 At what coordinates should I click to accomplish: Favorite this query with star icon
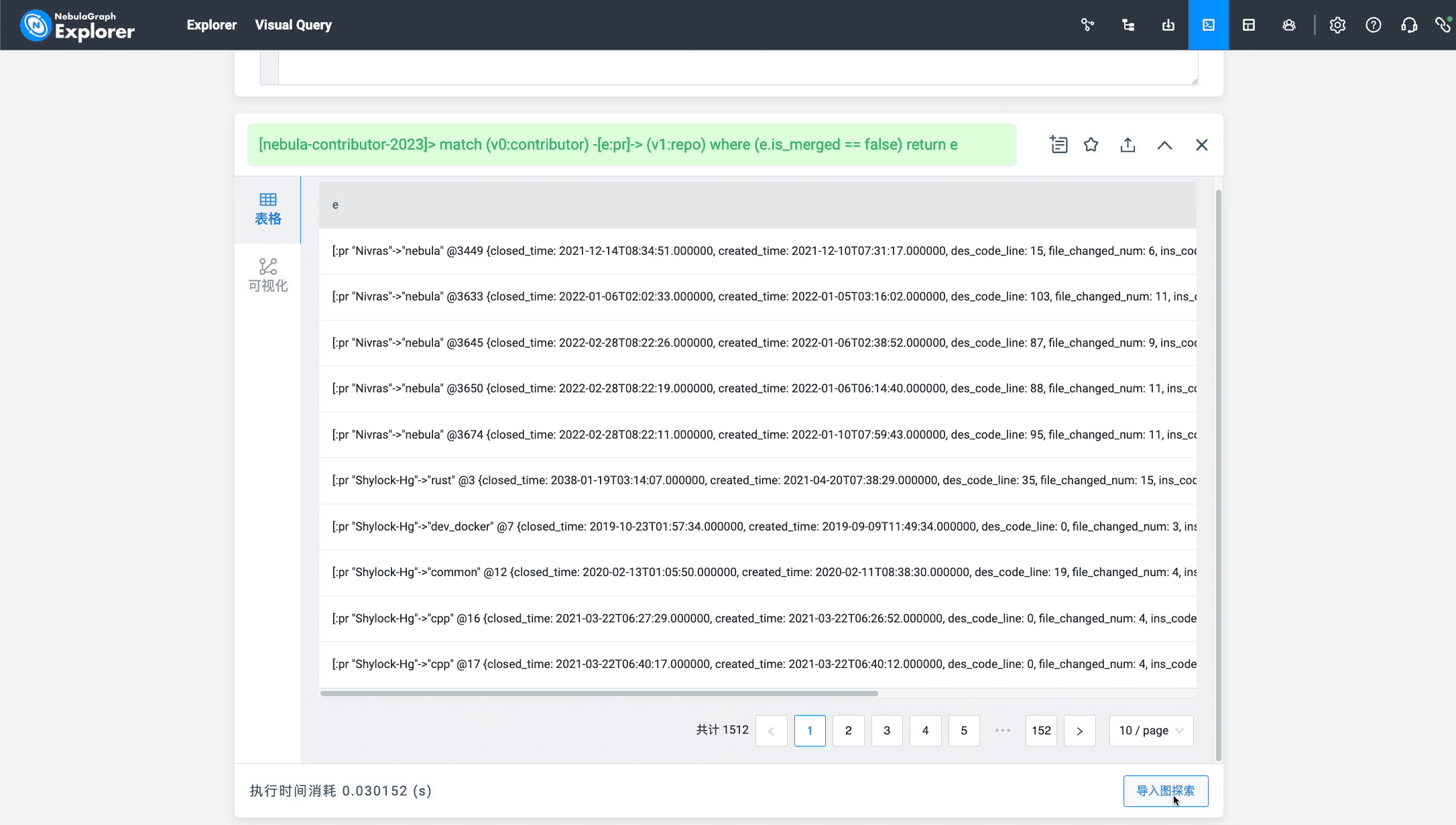(1091, 145)
